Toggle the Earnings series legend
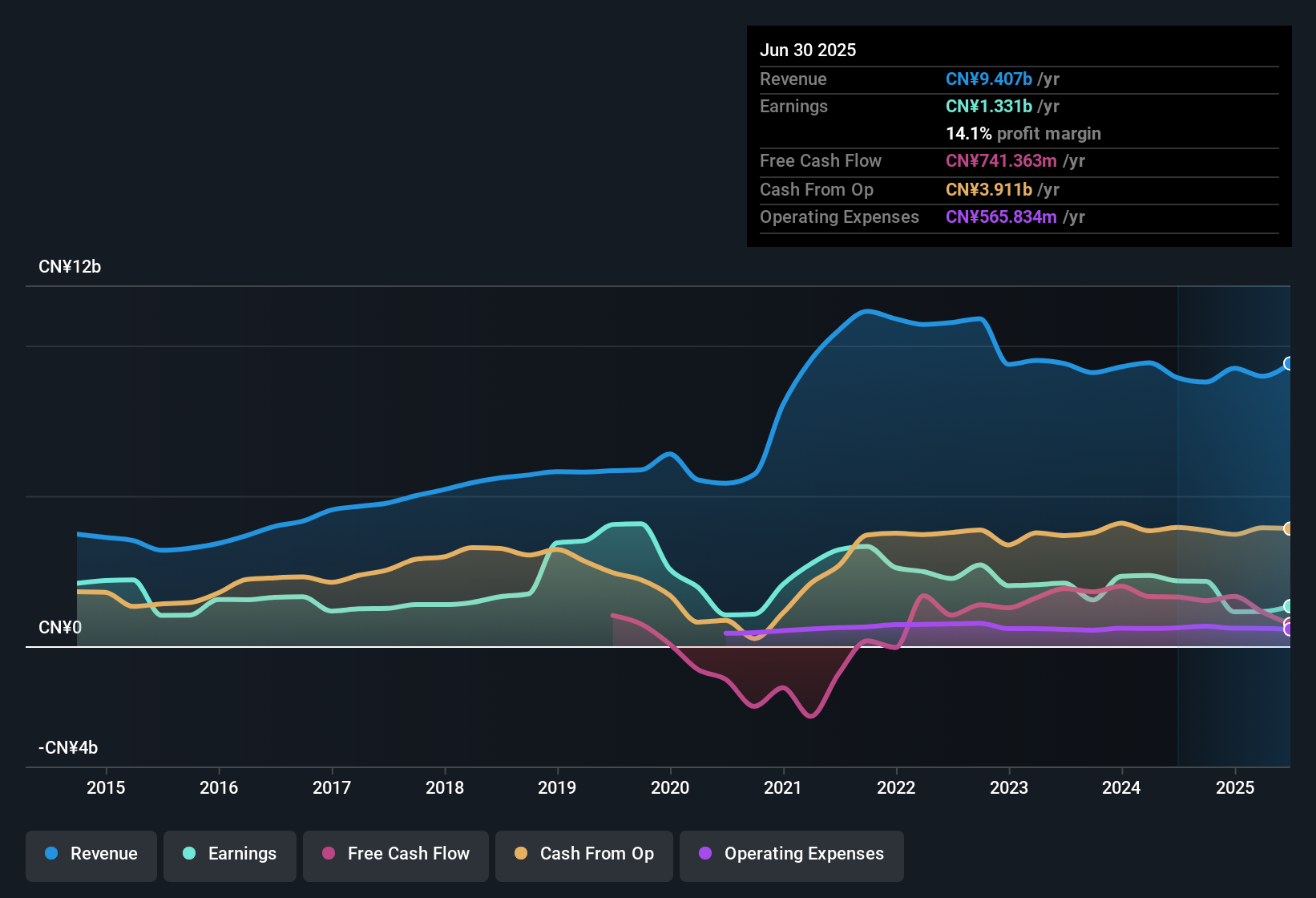 pyautogui.click(x=230, y=855)
